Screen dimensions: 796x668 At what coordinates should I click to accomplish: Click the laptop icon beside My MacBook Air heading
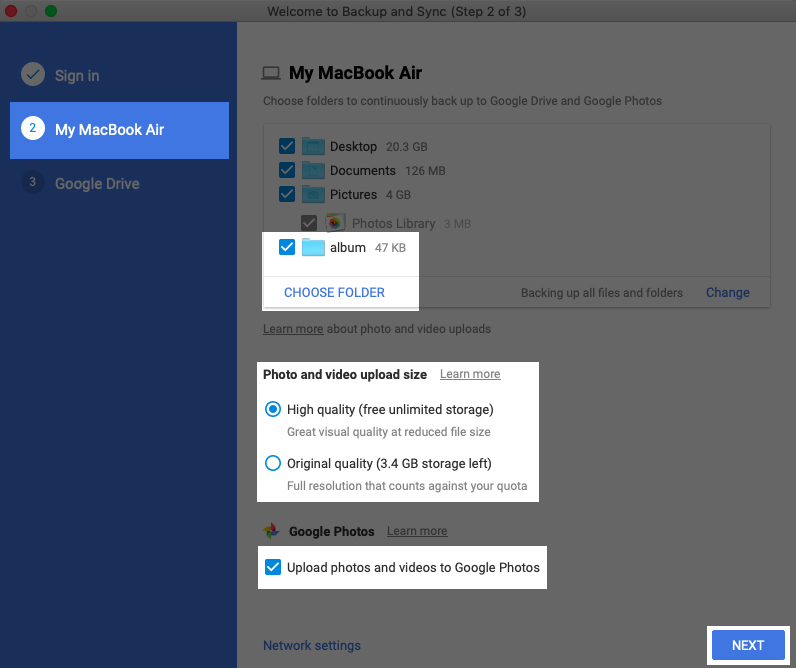coord(271,74)
